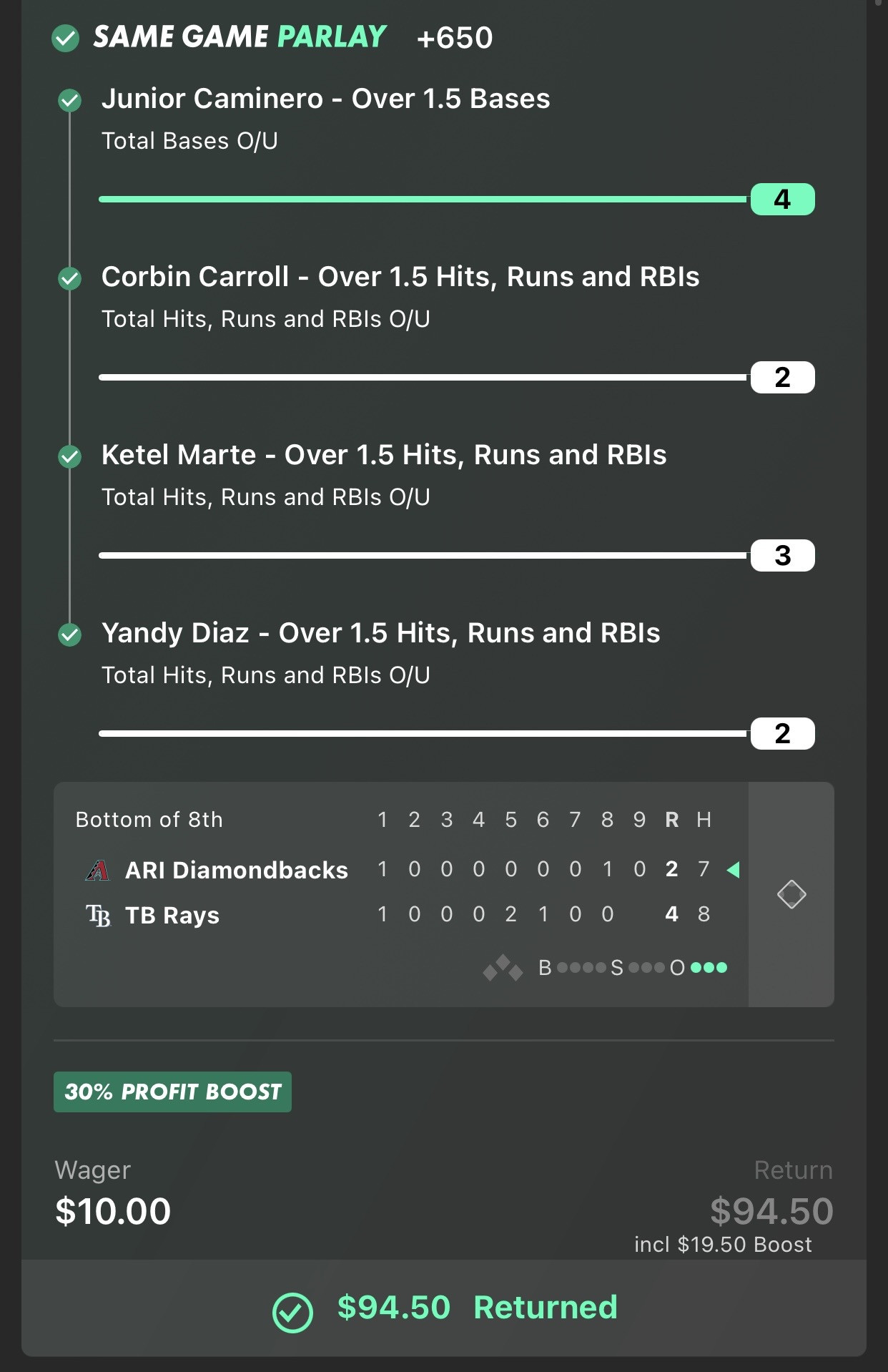Click the Same Game Parlay green checkmark icon
Screen dimensions: 888x1372
pyautogui.click(x=65, y=38)
